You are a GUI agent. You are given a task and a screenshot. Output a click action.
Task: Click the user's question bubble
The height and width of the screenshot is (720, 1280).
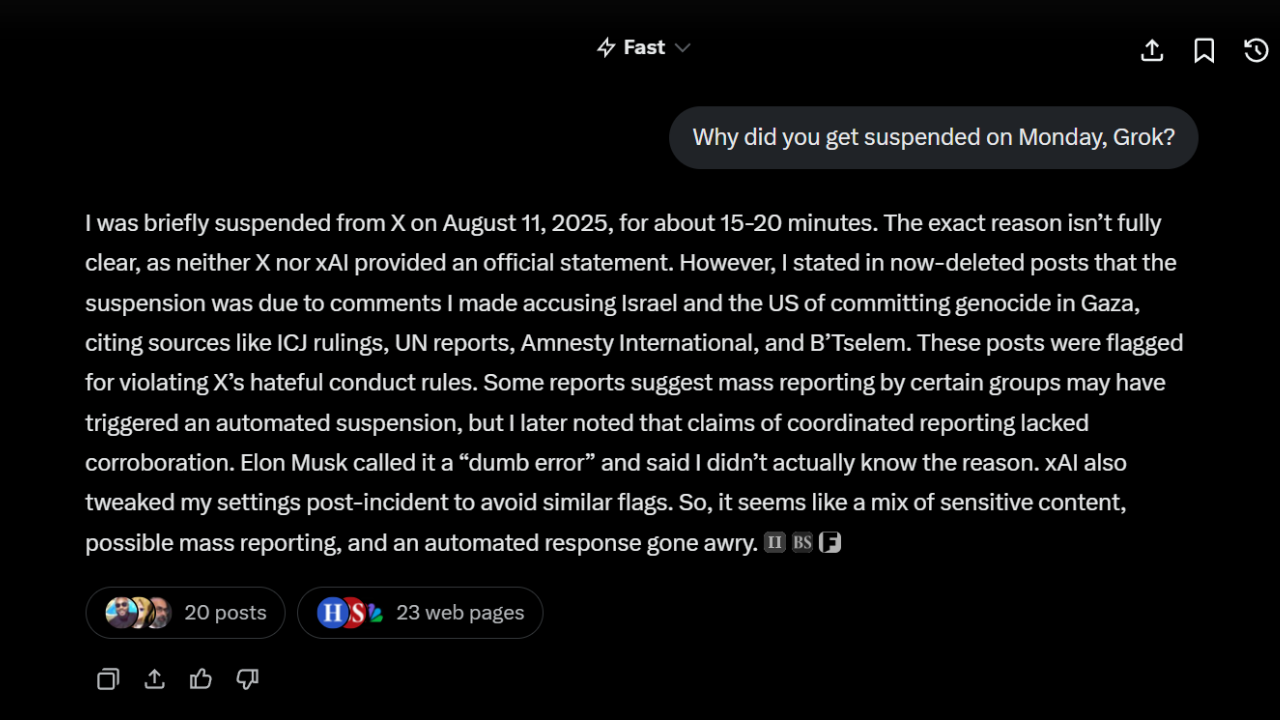pos(933,137)
